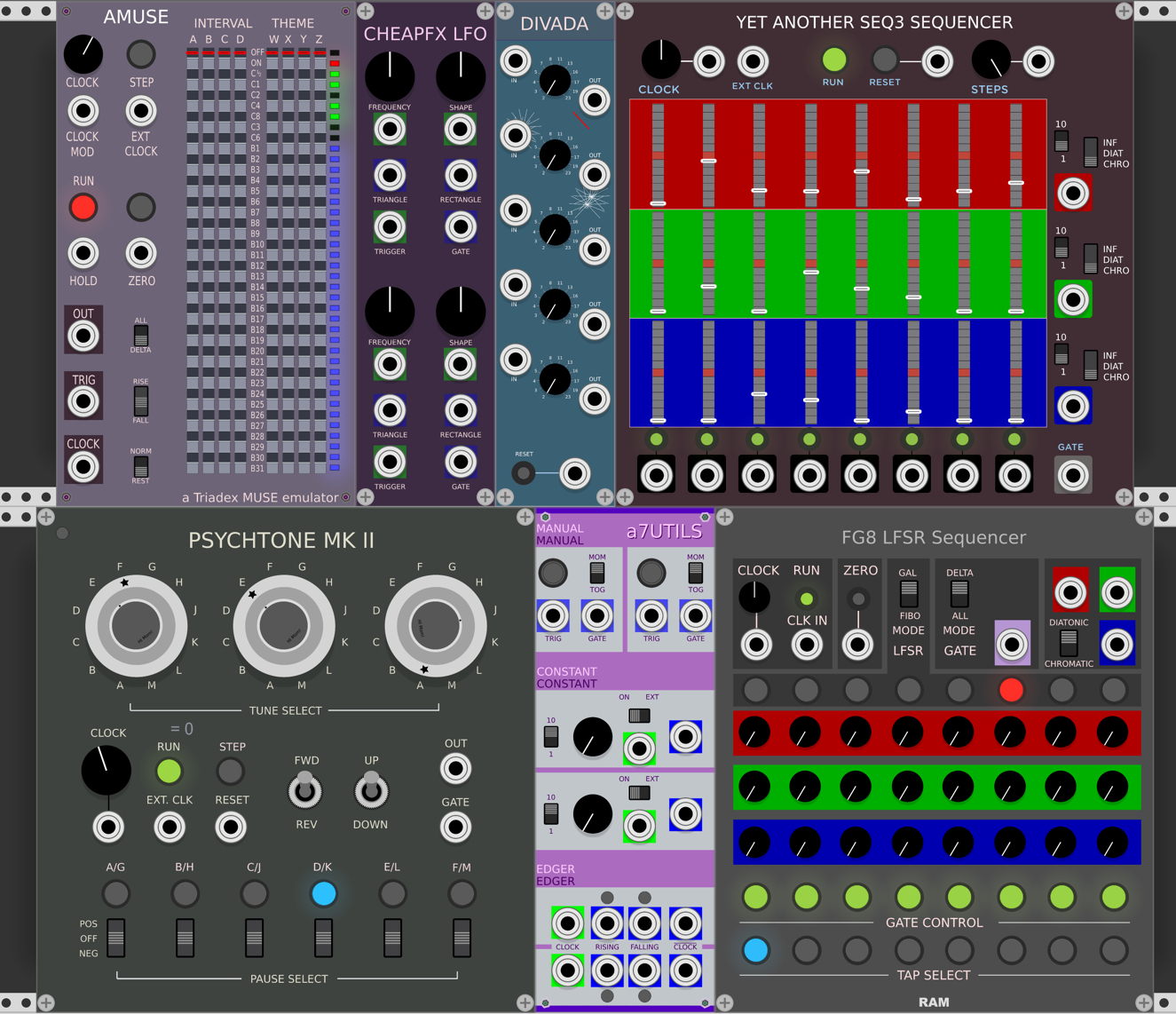The image size is (1176, 1014).
Task: Click the FG8 ZERO button
Action: click(857, 599)
